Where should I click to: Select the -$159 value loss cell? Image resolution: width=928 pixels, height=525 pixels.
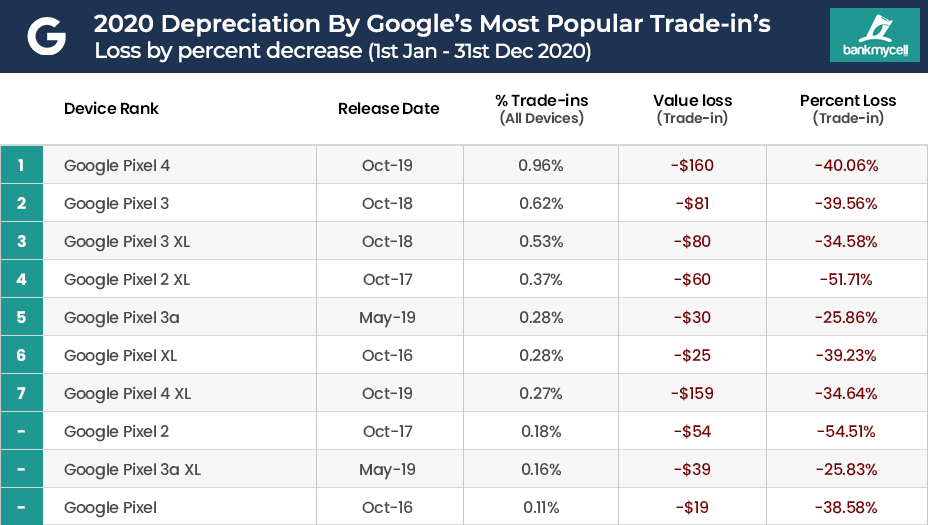click(x=692, y=394)
